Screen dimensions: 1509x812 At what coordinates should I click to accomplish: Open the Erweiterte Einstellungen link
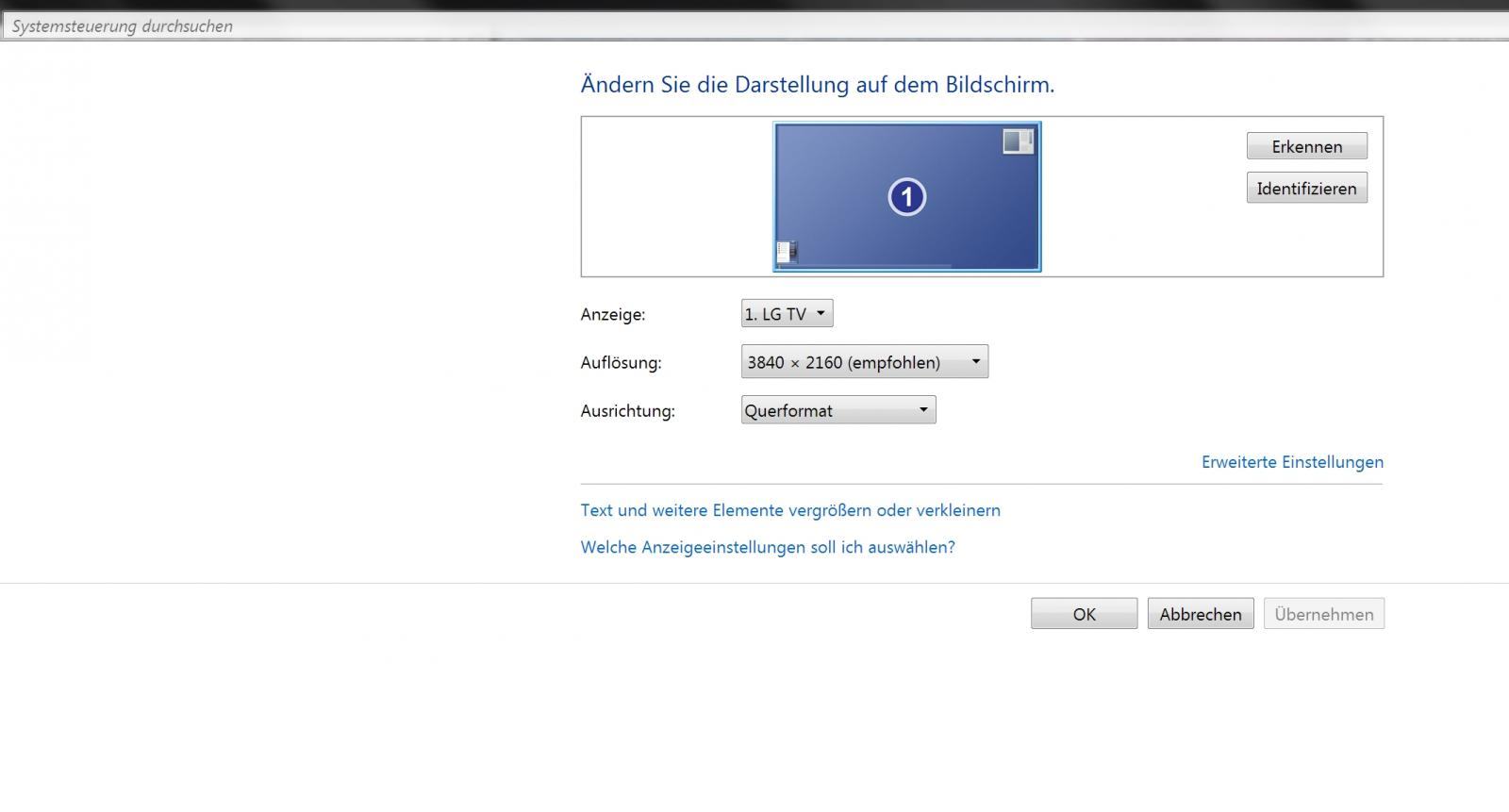tap(1292, 462)
